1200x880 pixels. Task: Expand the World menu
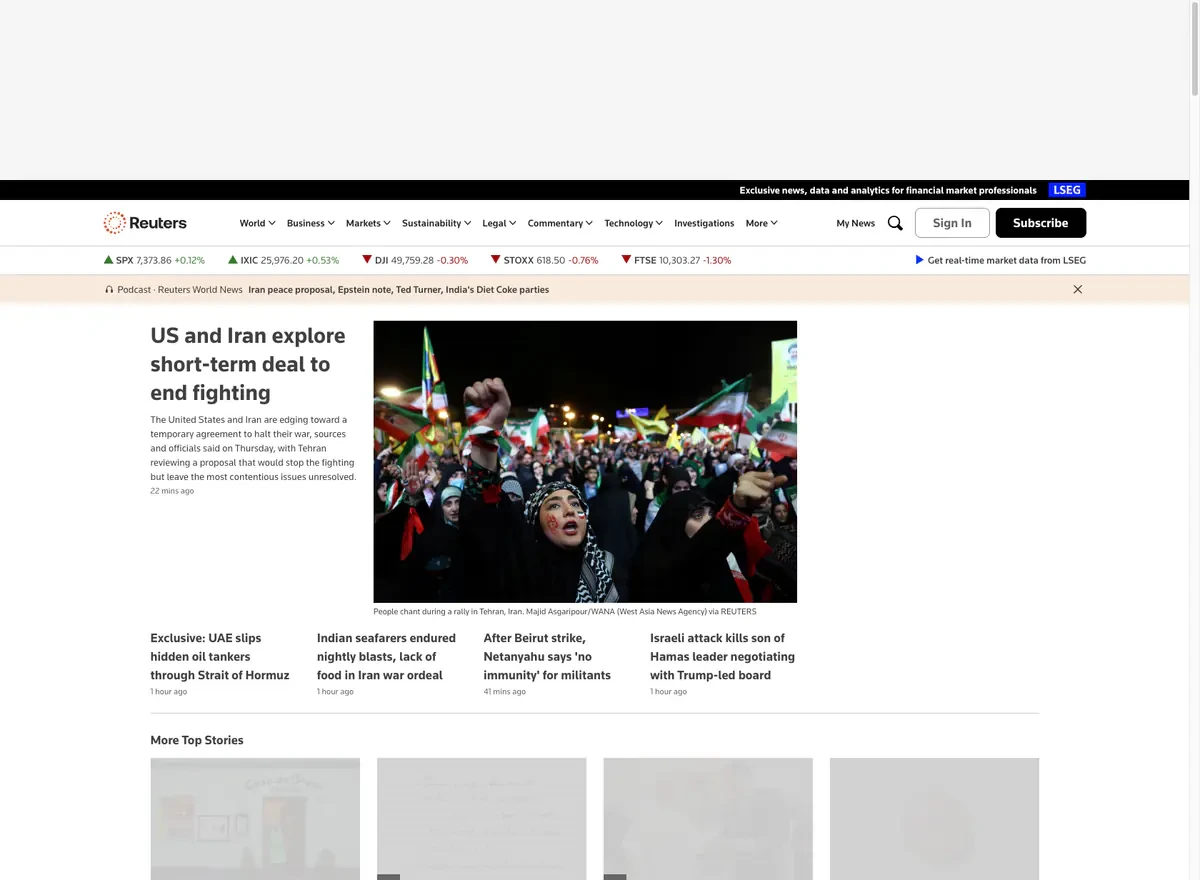(x=257, y=223)
